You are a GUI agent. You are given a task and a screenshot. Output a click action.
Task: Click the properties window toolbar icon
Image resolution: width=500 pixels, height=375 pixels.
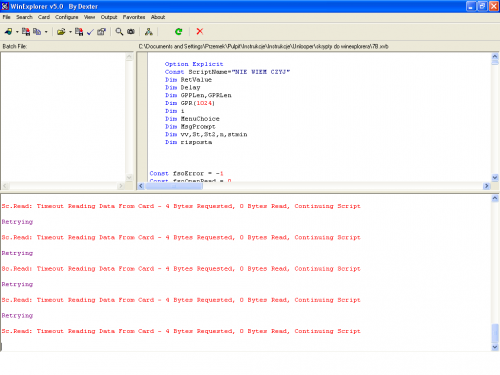pyautogui.click(x=101, y=32)
